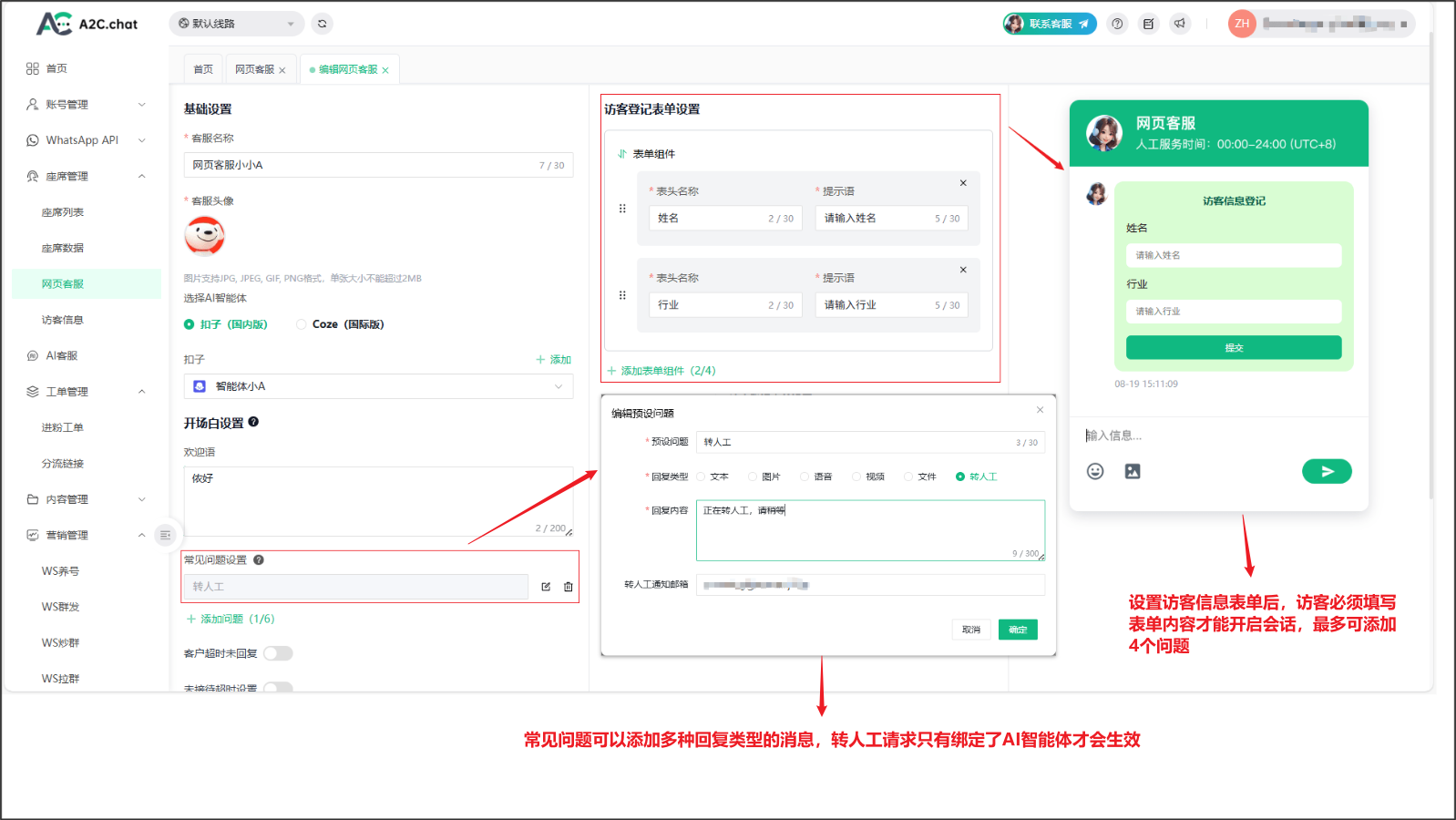Choose the Coze (国际版) radio option
Viewport: 1456px width, 820px height.
302,324
